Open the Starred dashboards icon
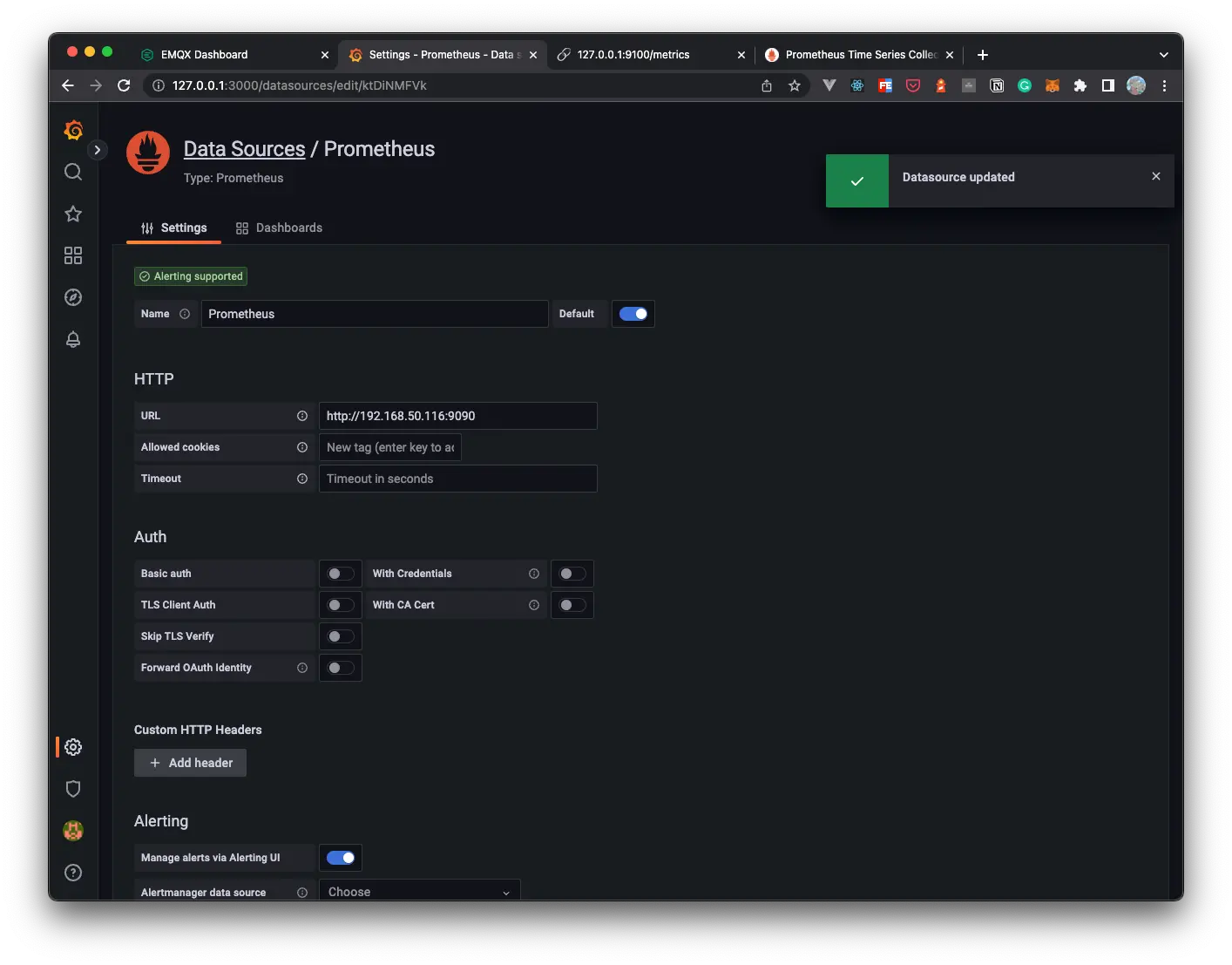 (x=73, y=214)
